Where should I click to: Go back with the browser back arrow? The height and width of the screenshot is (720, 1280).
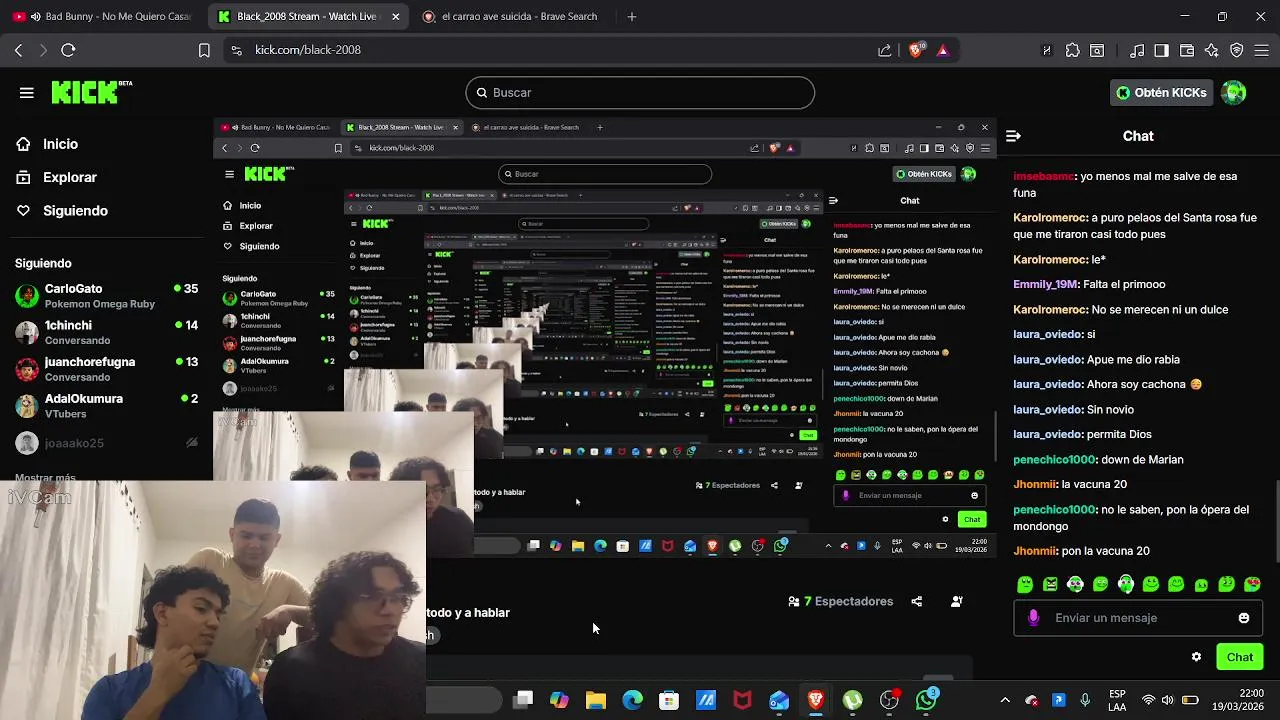19,50
